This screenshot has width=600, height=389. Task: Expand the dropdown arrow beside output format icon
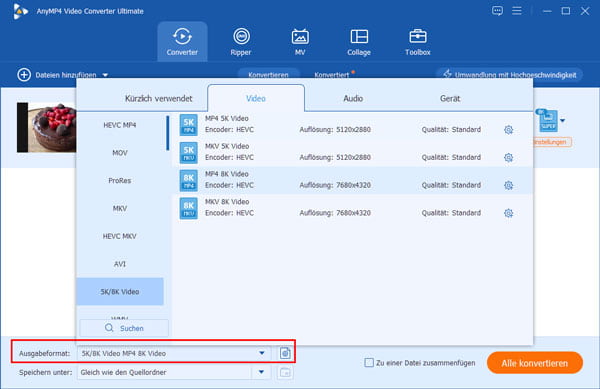562,120
